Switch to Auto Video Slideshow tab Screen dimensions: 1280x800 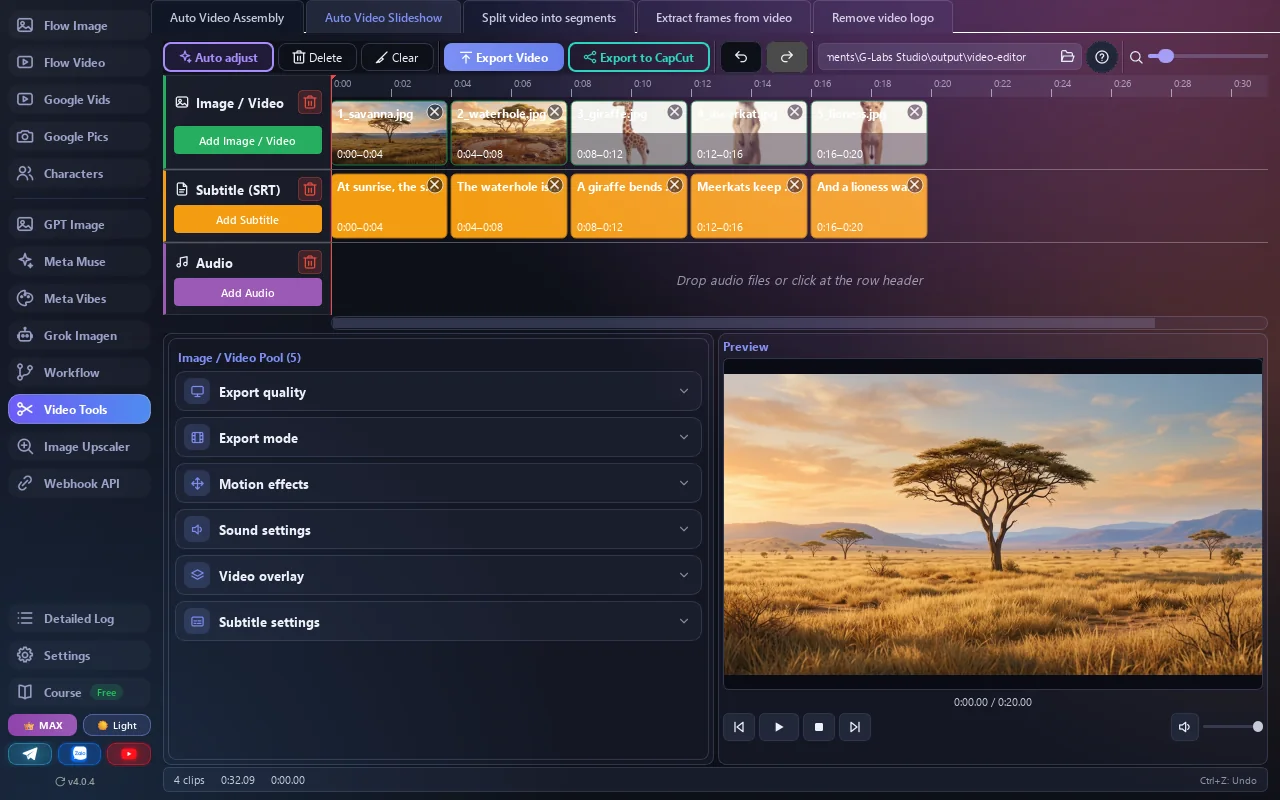(383, 17)
